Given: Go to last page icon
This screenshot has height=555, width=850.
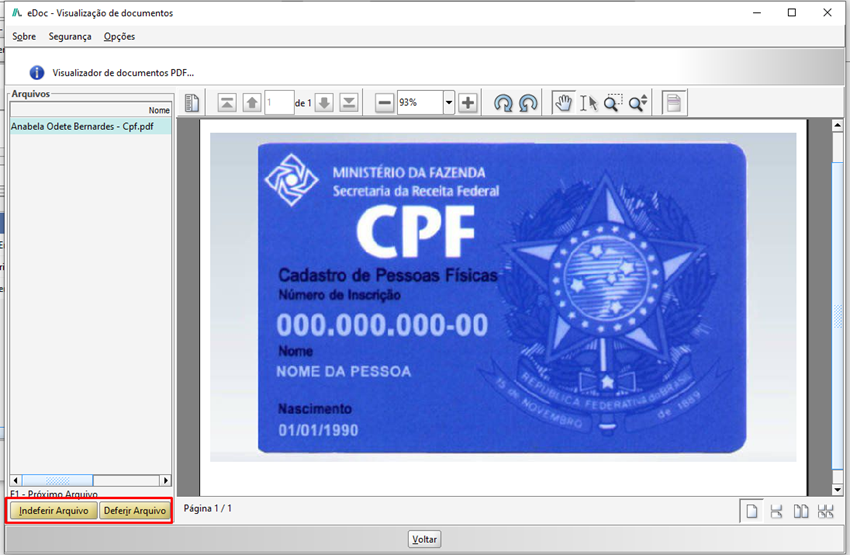Looking at the screenshot, I should pos(349,102).
